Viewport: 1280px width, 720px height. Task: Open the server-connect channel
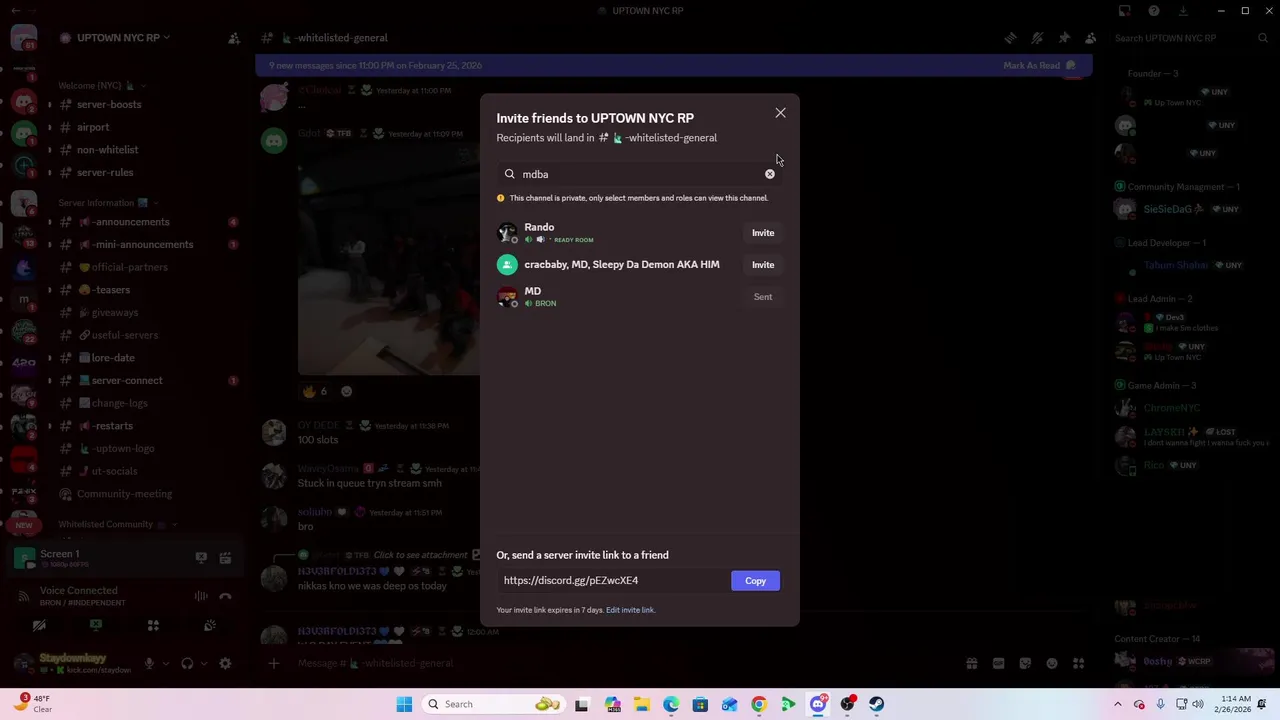126,380
